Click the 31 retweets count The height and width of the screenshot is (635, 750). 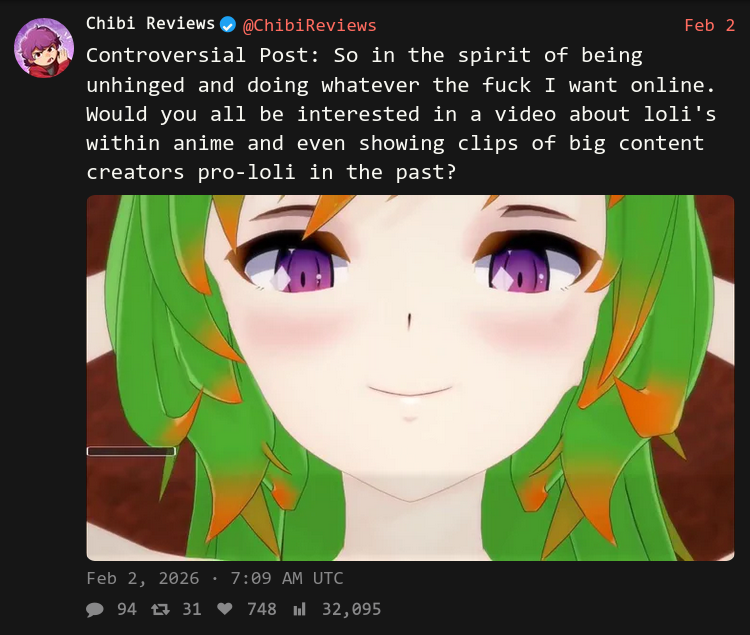[192, 609]
